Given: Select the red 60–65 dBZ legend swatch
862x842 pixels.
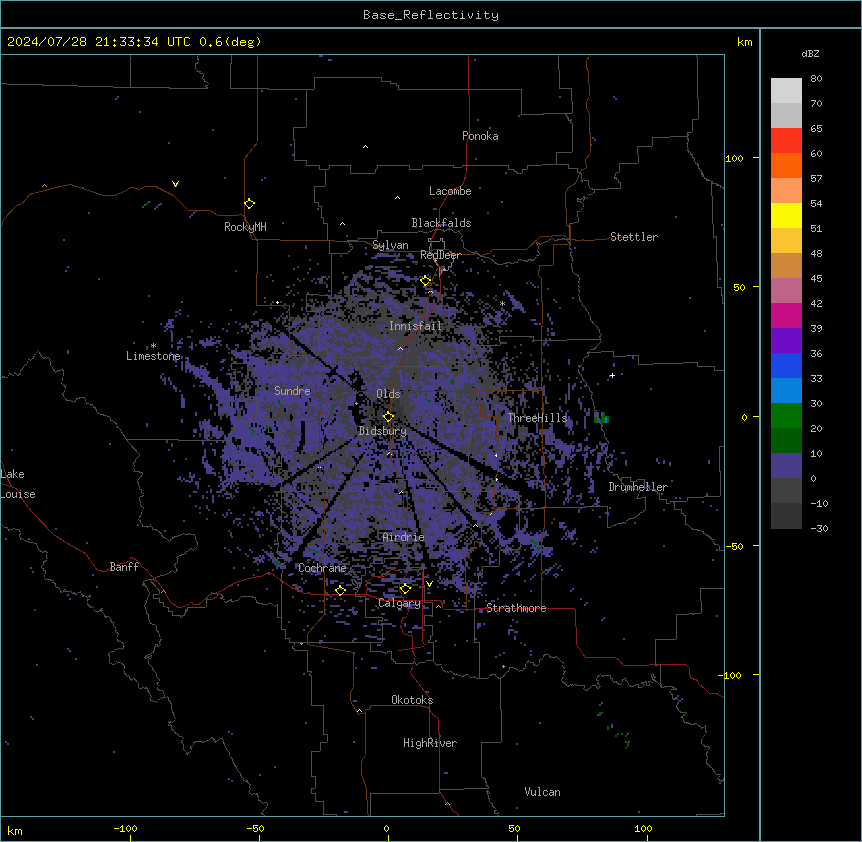Looking at the screenshot, I should coord(786,141).
